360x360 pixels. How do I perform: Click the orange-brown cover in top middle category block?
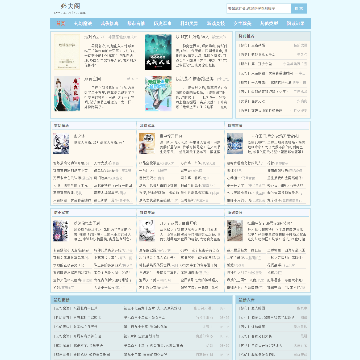click(x=147, y=144)
